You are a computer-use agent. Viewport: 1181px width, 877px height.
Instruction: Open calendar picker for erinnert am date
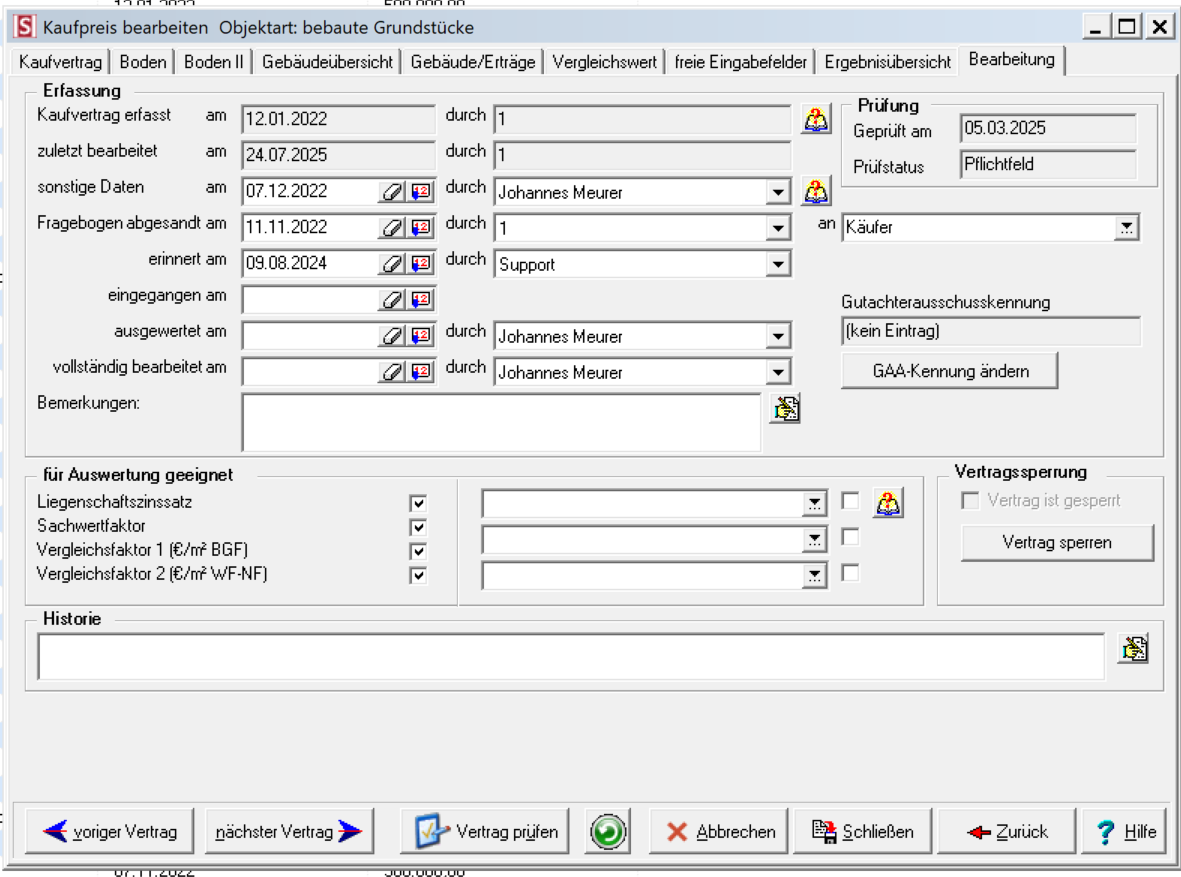coord(421,264)
